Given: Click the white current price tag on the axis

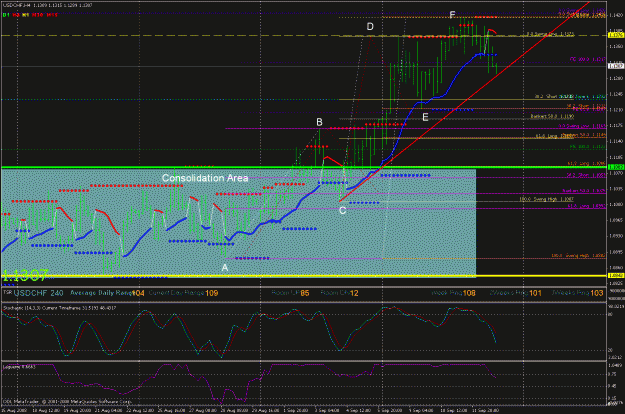Looking at the screenshot, I should click(x=616, y=66).
